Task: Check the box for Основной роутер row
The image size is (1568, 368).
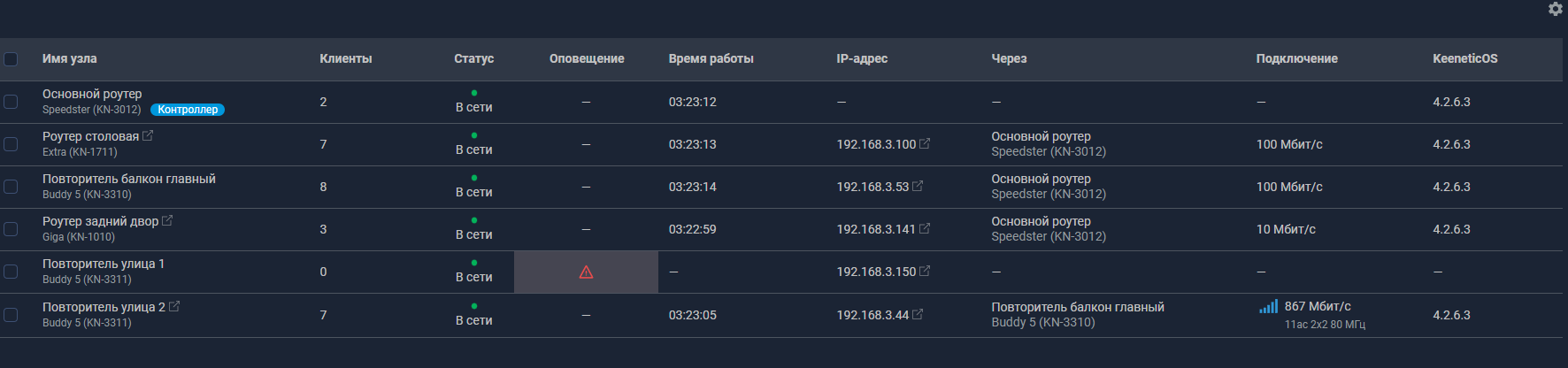Action: 11,102
